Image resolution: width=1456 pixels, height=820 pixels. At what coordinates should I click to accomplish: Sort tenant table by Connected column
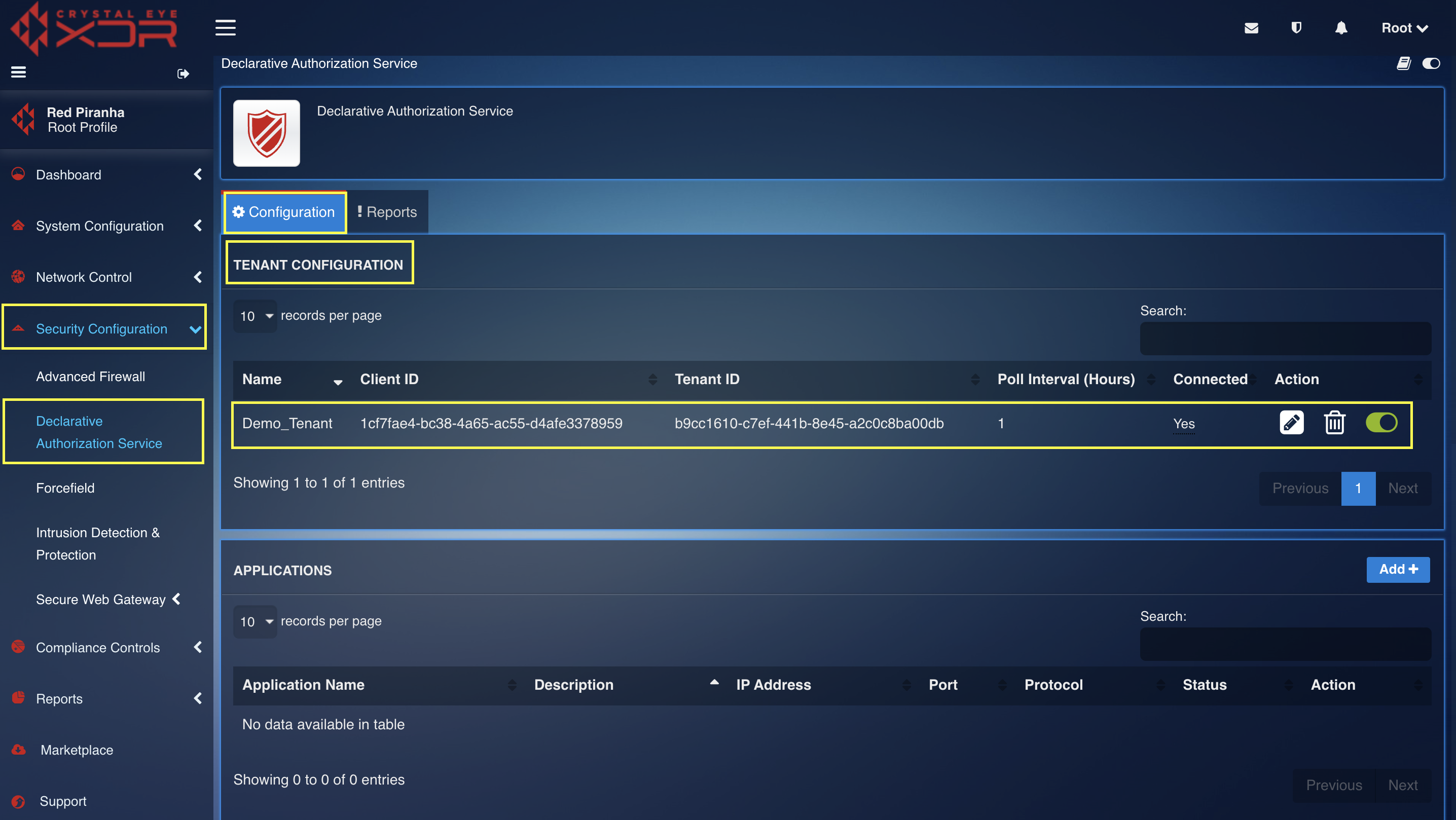[x=1215, y=379]
